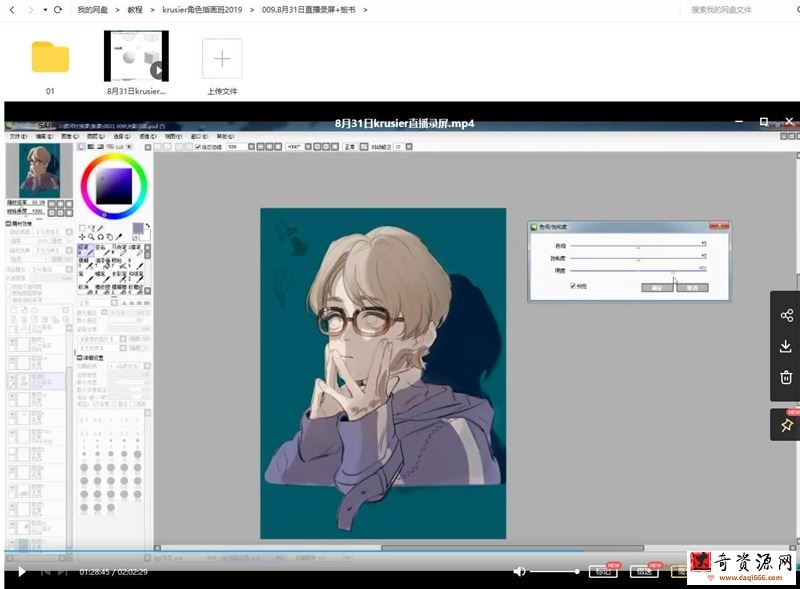
Task: Cancel the hue/saturation dialog
Action: coord(692,288)
